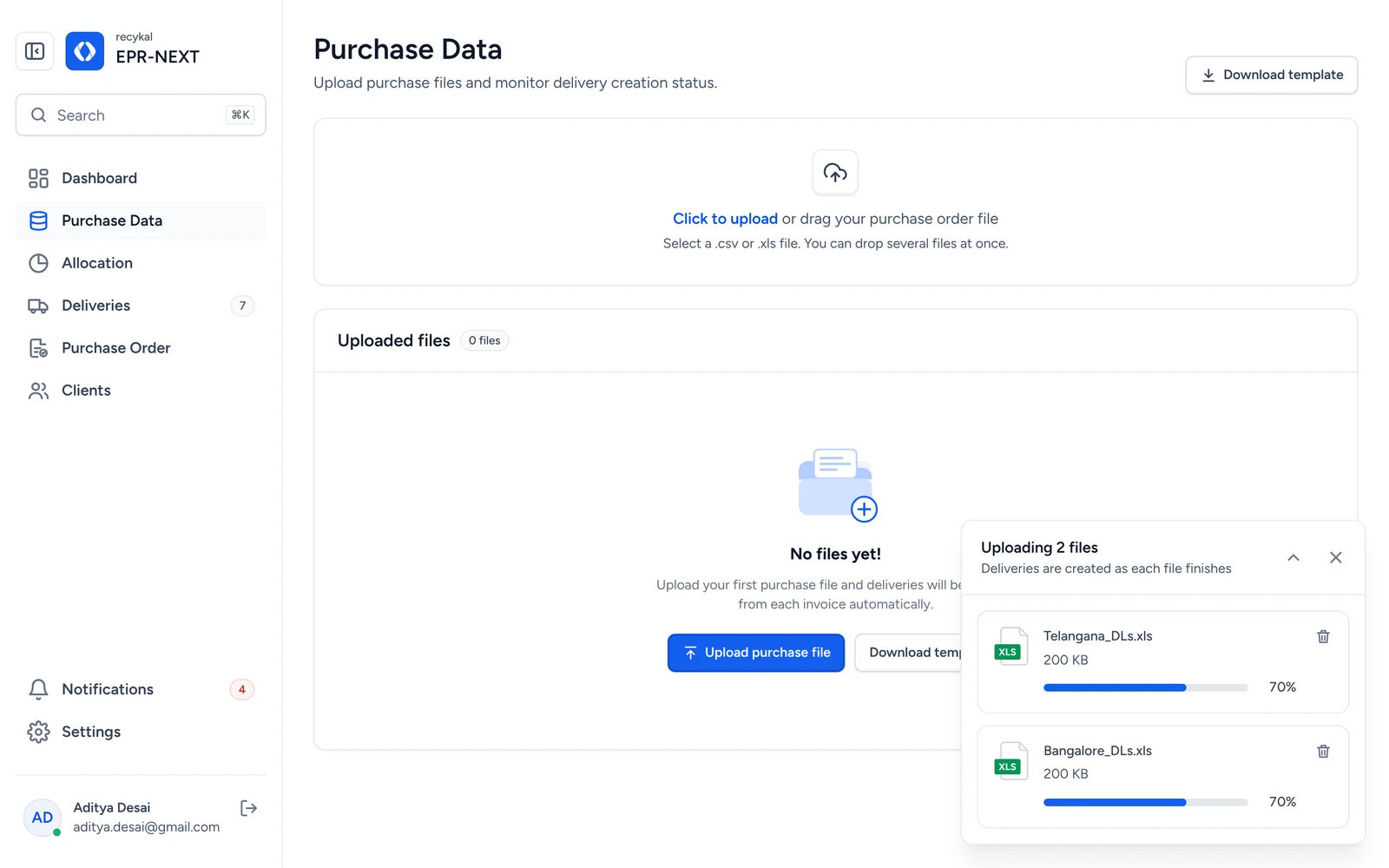The image size is (1389, 868).
Task: Click the Settings gear icon
Action: click(38, 732)
